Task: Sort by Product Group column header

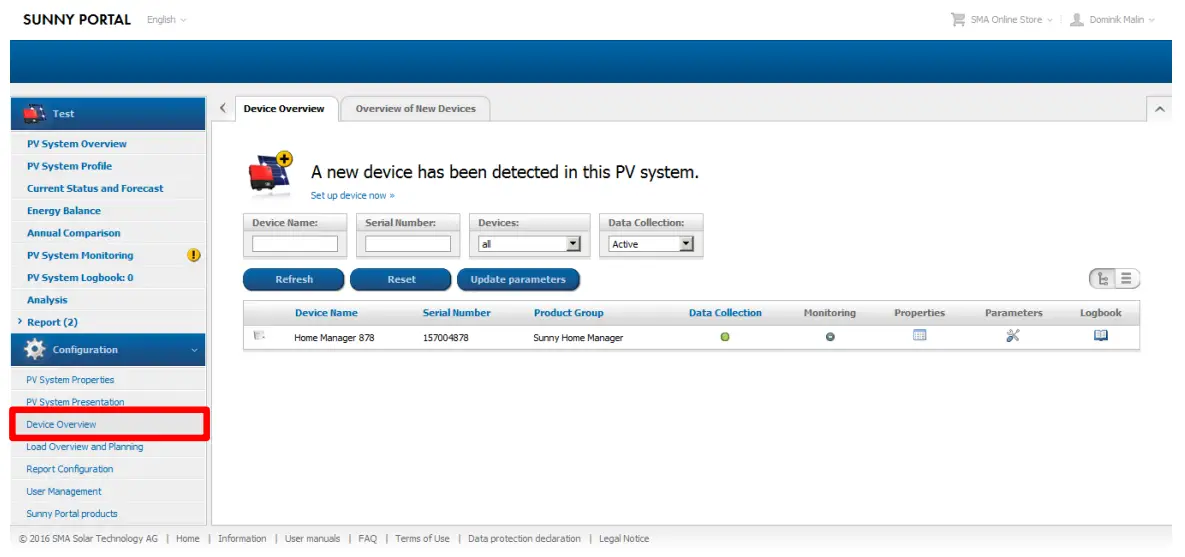Action: [x=568, y=313]
